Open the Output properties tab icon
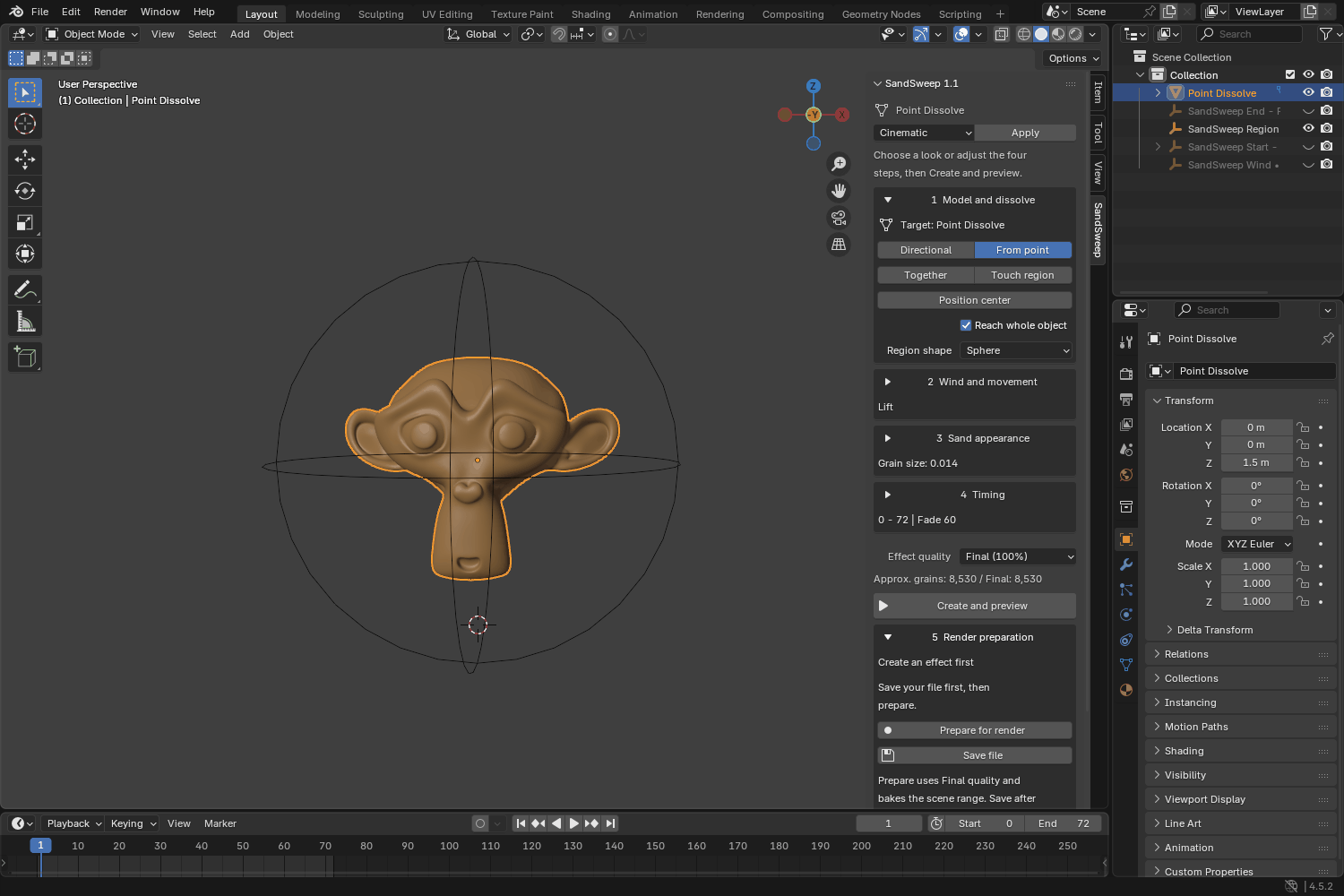The height and width of the screenshot is (896, 1344). [x=1126, y=399]
